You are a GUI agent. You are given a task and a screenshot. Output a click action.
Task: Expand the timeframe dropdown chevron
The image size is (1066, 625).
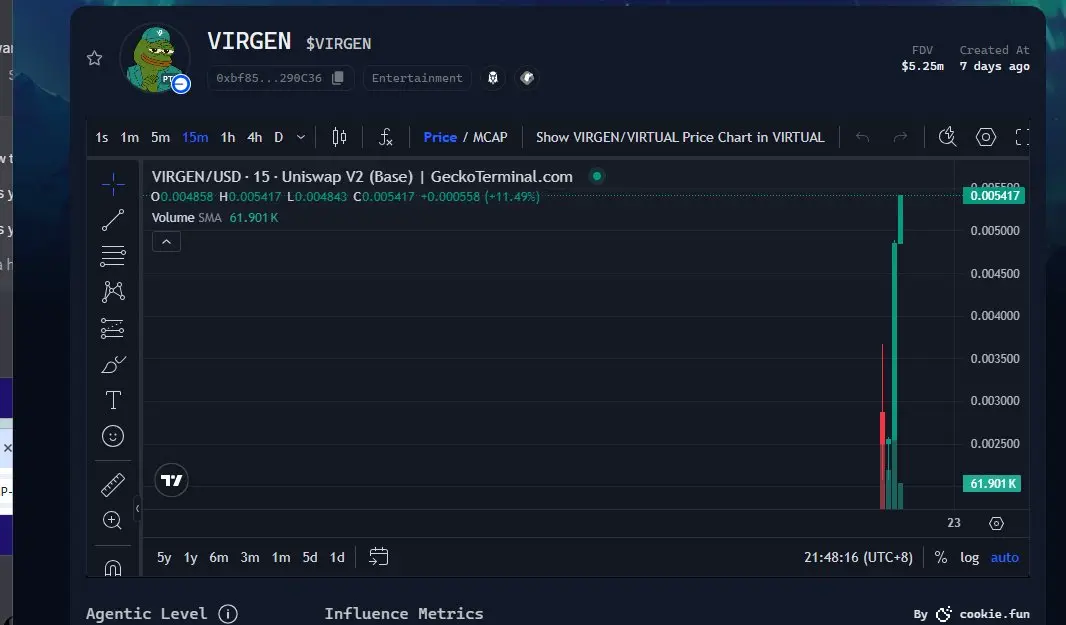tap(300, 137)
